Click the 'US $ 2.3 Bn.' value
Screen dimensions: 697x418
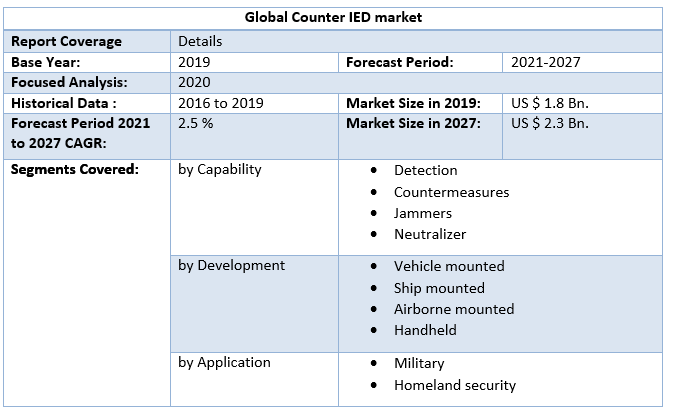click(549, 124)
